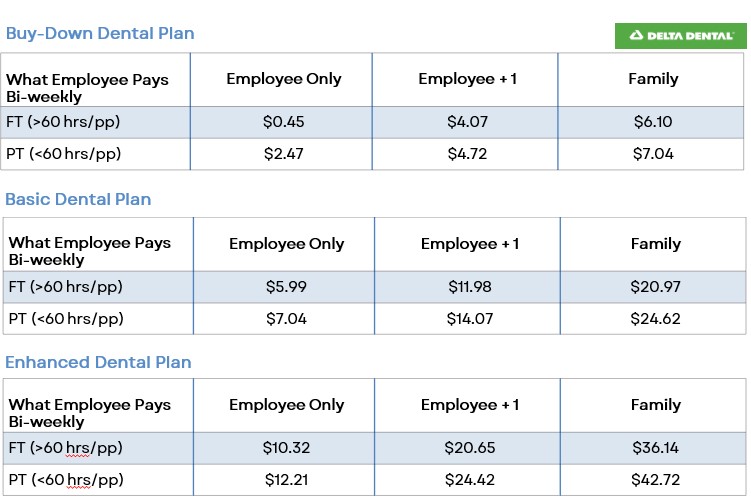Click the Basic Dental Plan heading

(78, 199)
